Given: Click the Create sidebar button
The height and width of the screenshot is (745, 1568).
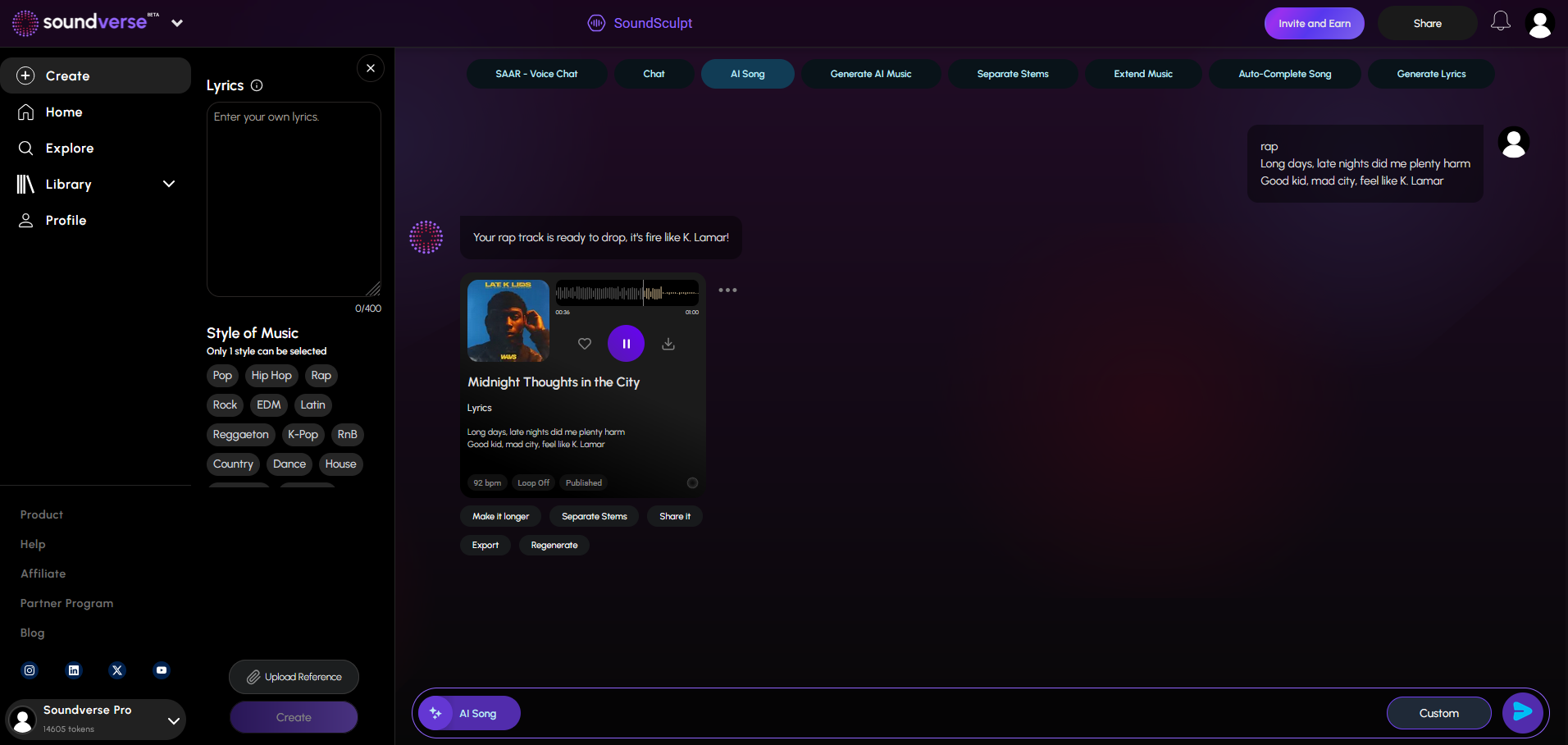Looking at the screenshot, I should (95, 75).
